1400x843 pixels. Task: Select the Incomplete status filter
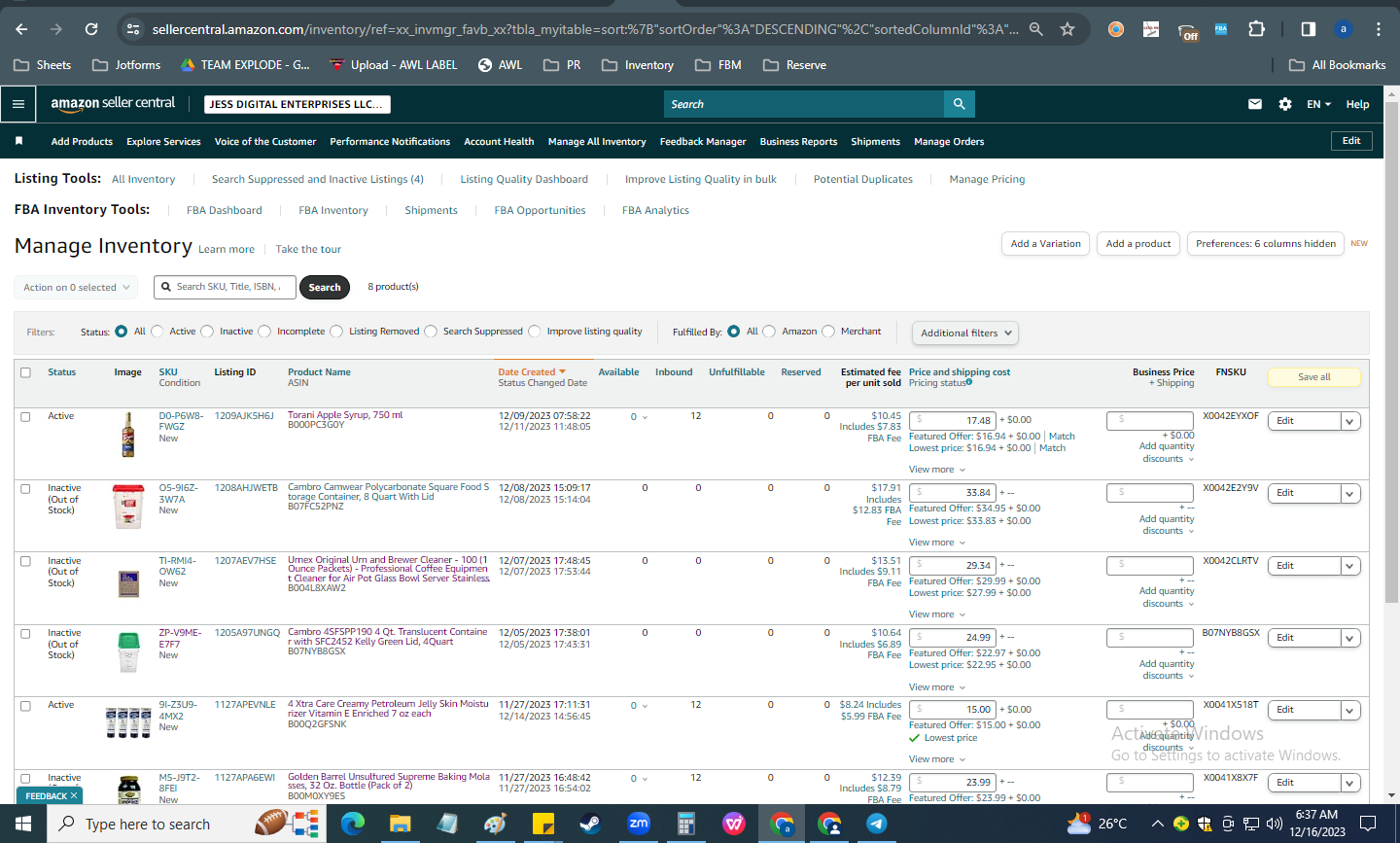[264, 332]
